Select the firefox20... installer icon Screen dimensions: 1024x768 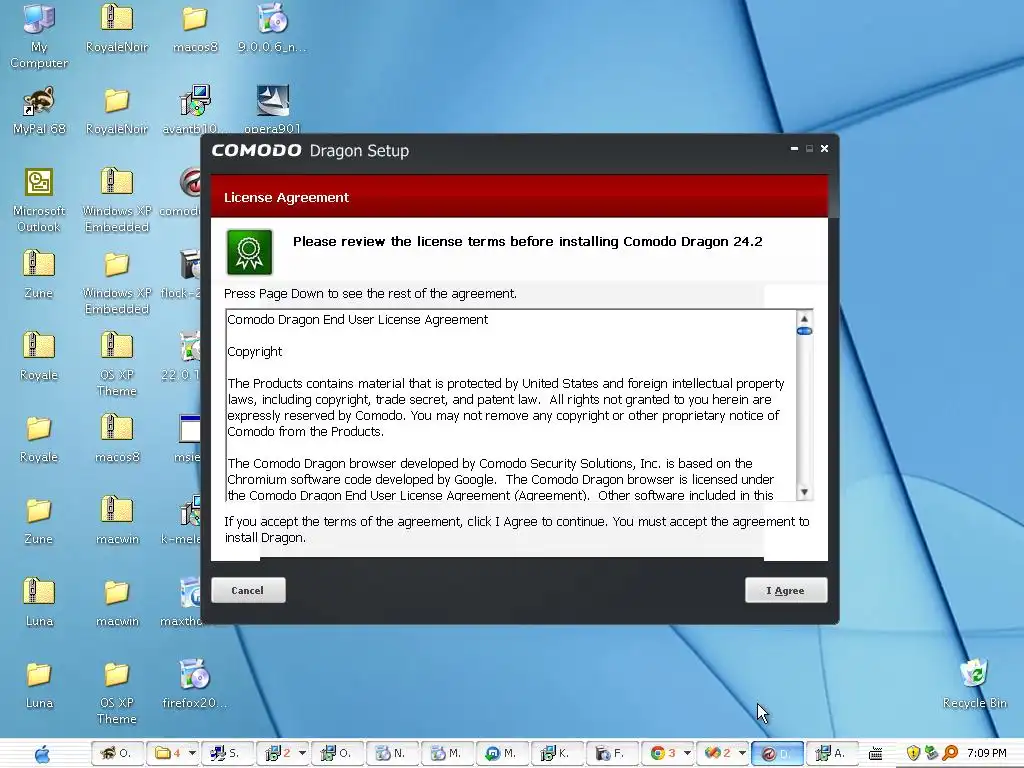tap(195, 684)
